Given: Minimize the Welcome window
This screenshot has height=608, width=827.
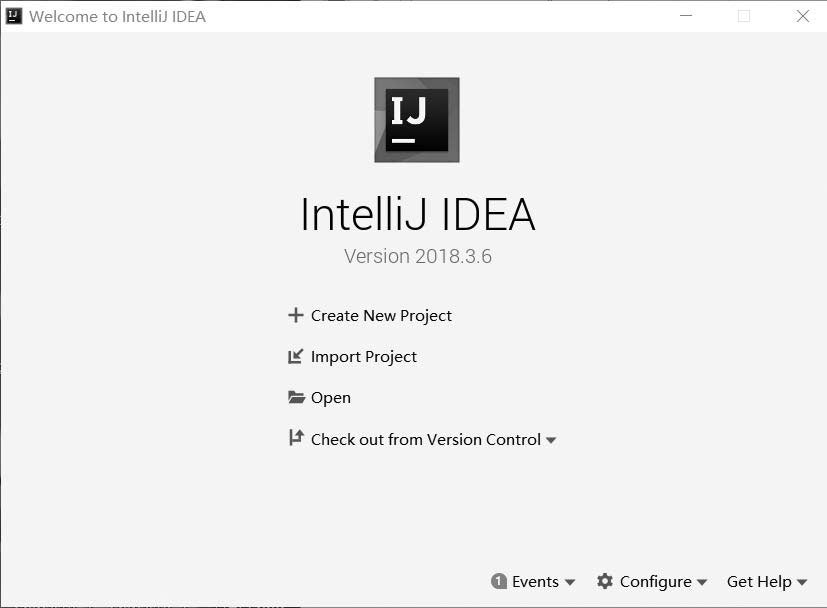Looking at the screenshot, I should (x=686, y=16).
